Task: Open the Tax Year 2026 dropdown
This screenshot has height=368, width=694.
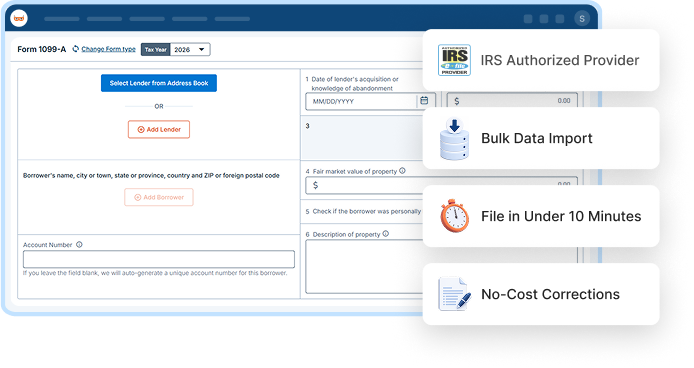Action: [x=190, y=50]
